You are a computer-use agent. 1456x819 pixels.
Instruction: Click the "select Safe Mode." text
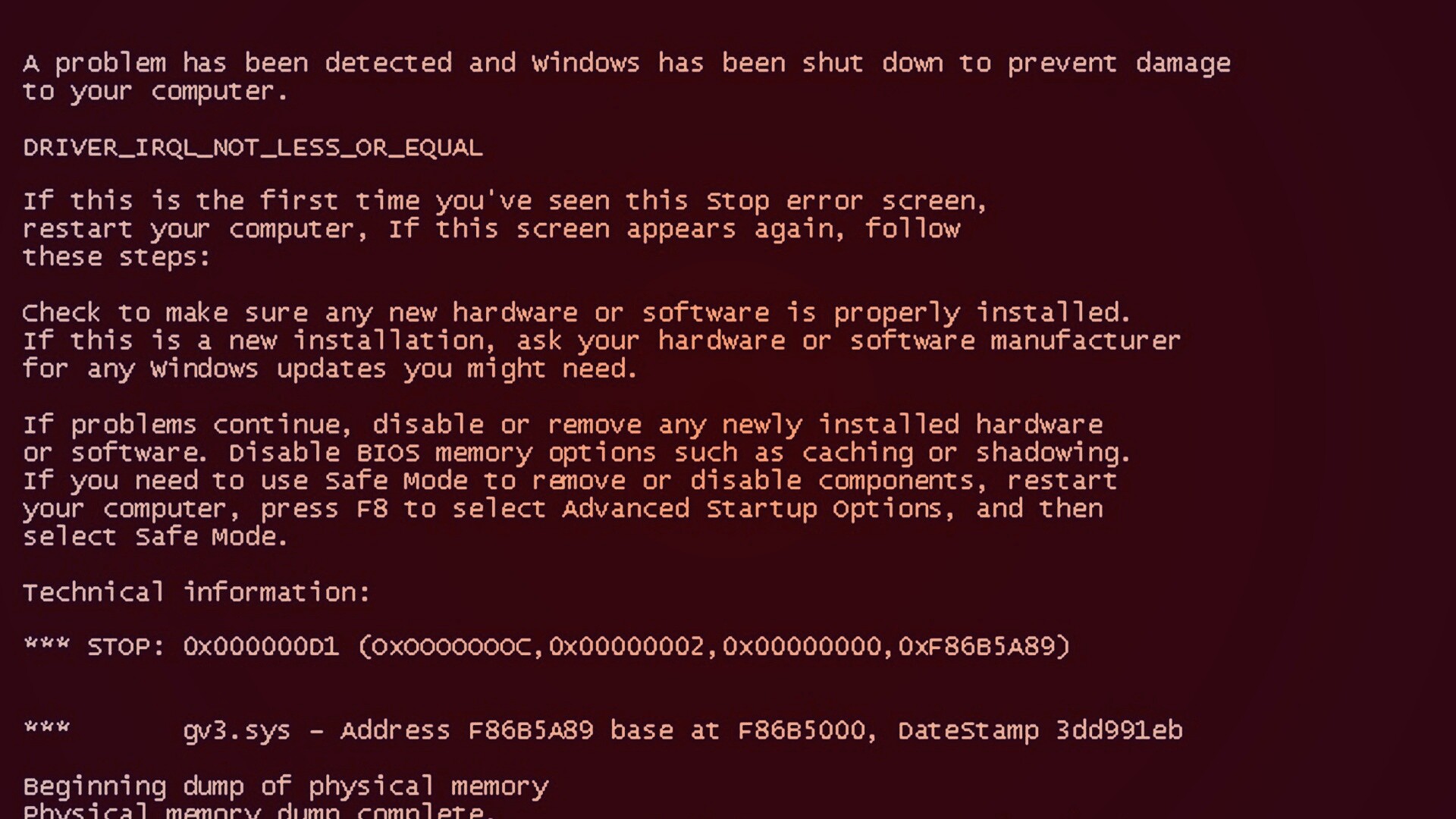(155, 537)
